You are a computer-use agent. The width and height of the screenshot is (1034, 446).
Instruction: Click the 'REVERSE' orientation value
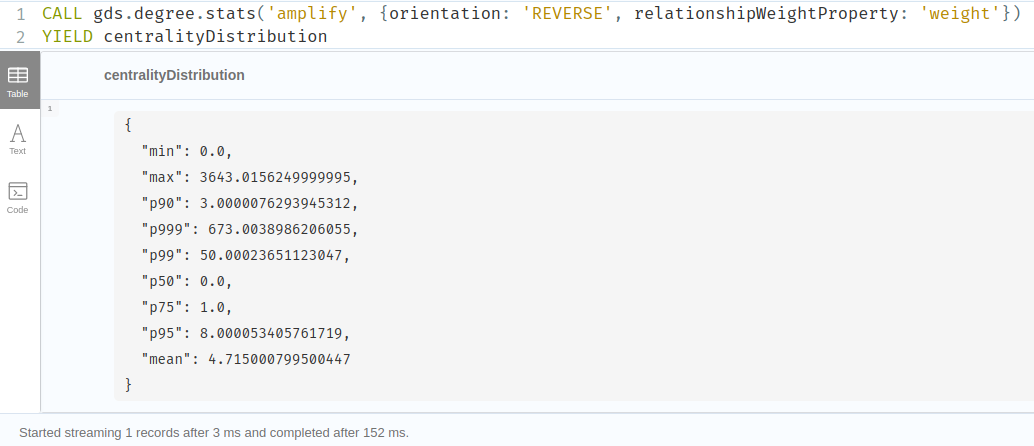coord(567,13)
